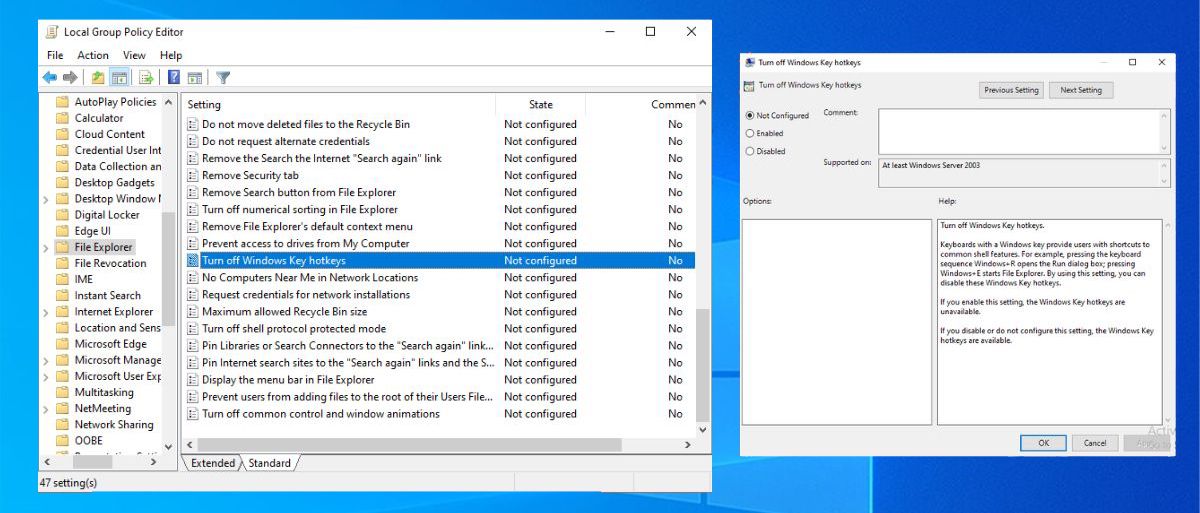Click Cancel in the hotkeys dialog
The height and width of the screenshot is (513, 1200).
click(1095, 443)
